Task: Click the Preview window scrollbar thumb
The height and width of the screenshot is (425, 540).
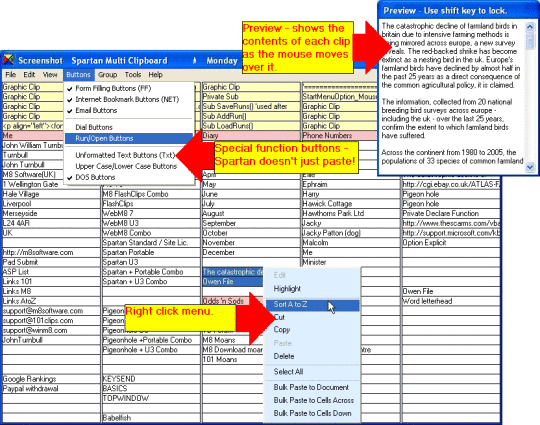Action: coord(530,41)
